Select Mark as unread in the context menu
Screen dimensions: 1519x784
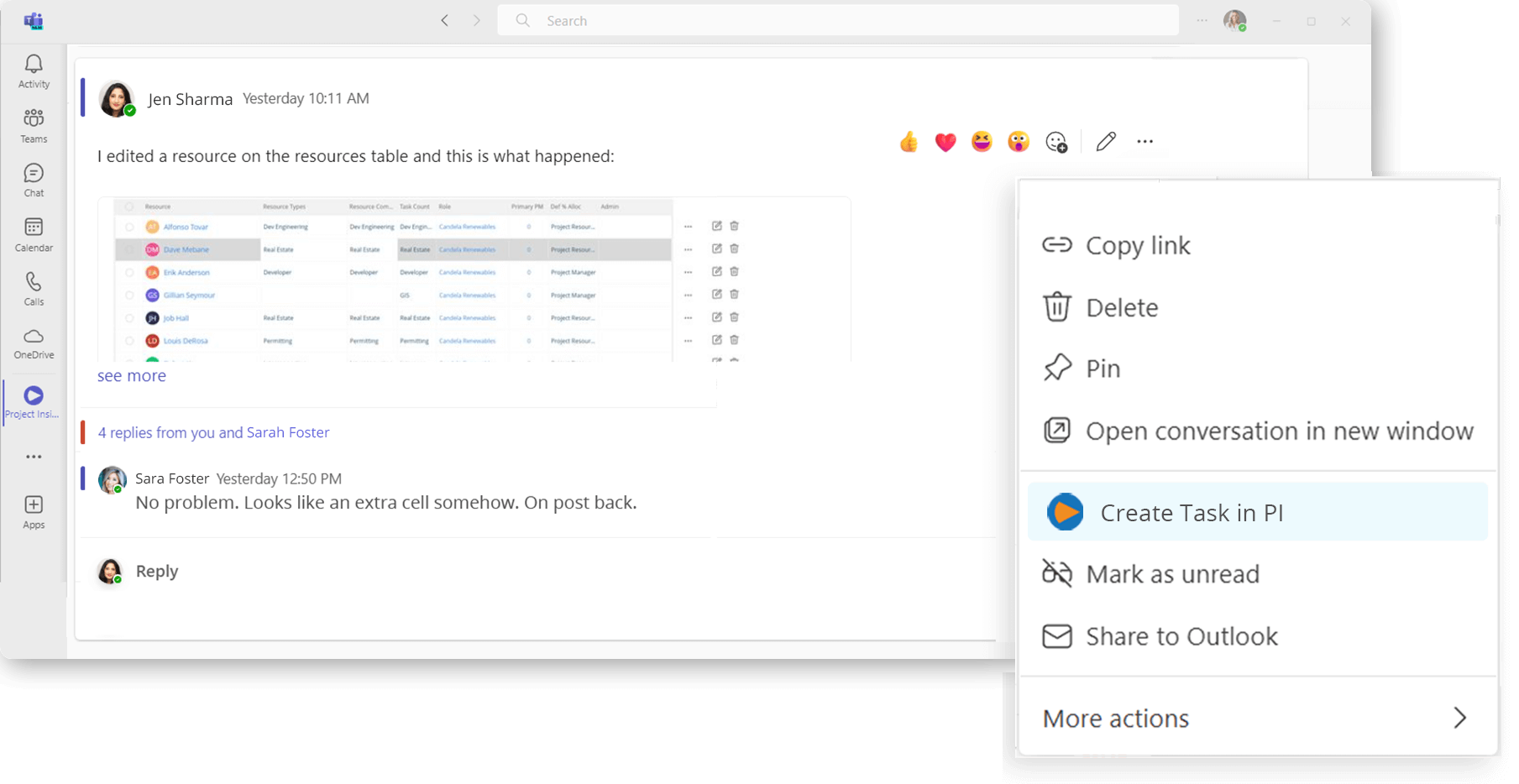pyautogui.click(x=1172, y=574)
